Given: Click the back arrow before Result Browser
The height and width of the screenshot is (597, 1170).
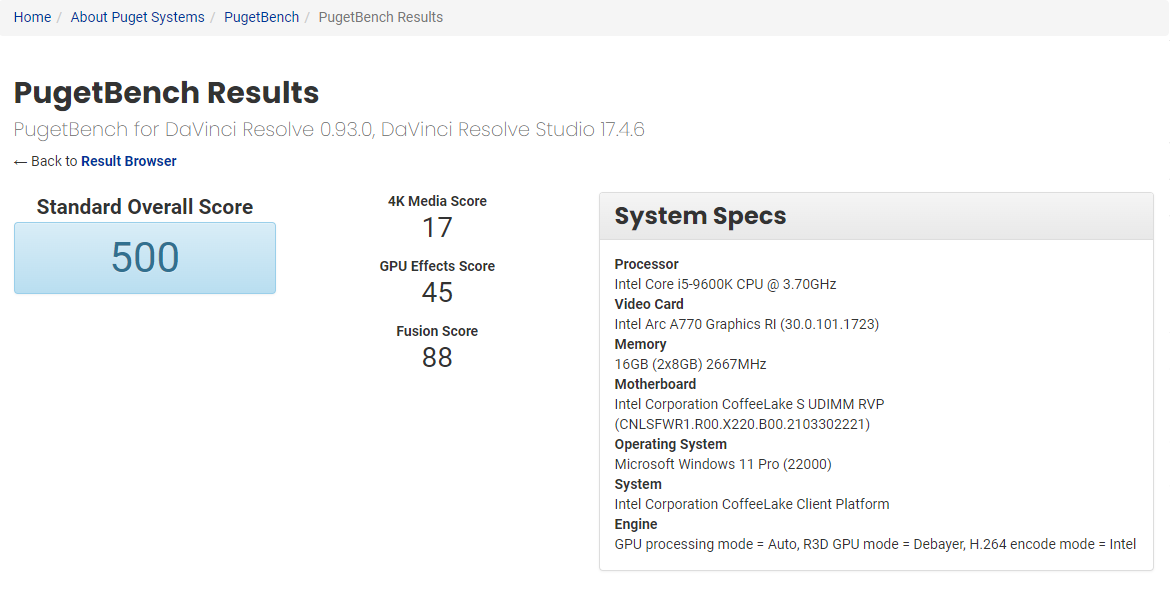Looking at the screenshot, I should coord(20,162).
